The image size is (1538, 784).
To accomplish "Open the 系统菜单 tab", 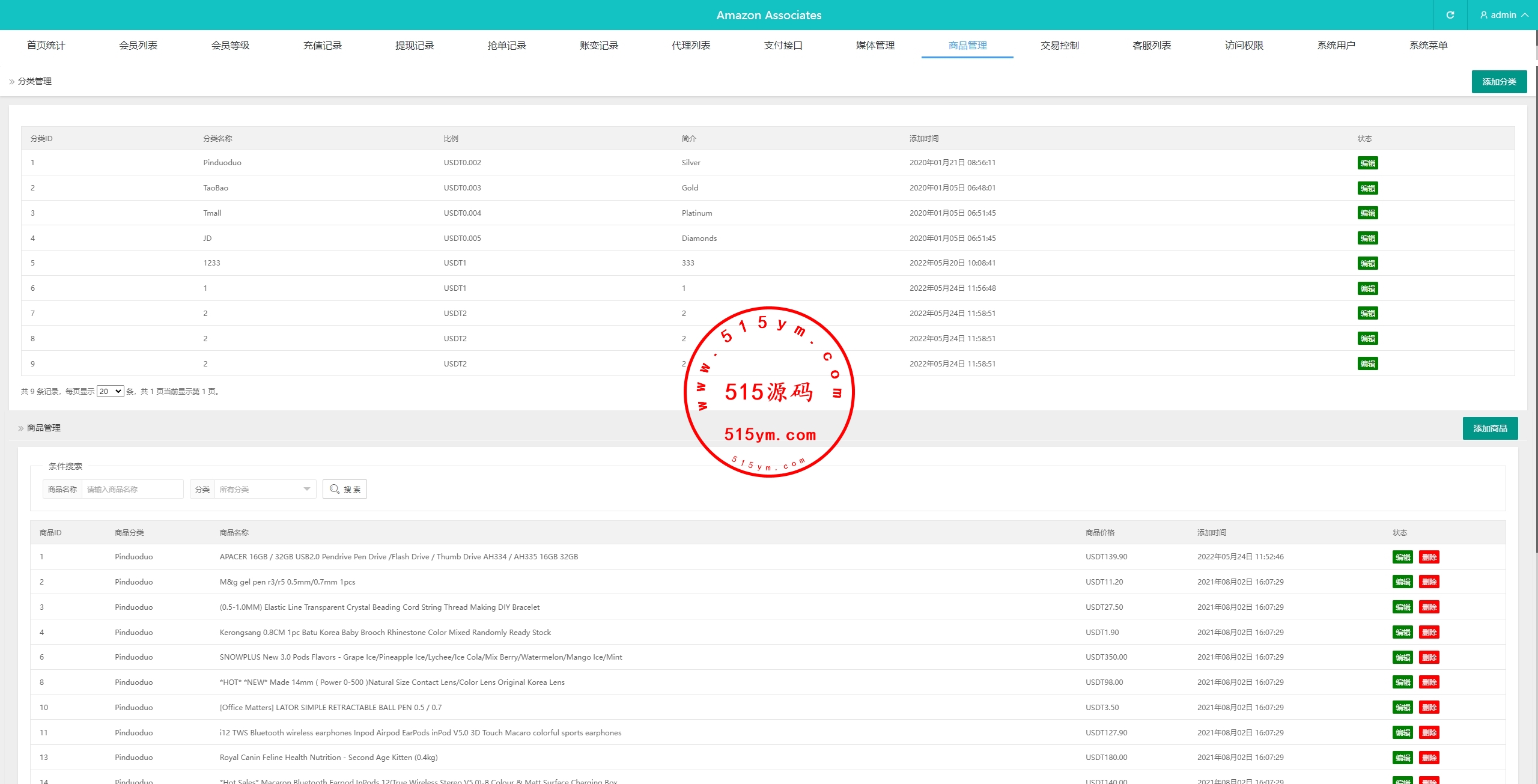I will (x=1428, y=45).
